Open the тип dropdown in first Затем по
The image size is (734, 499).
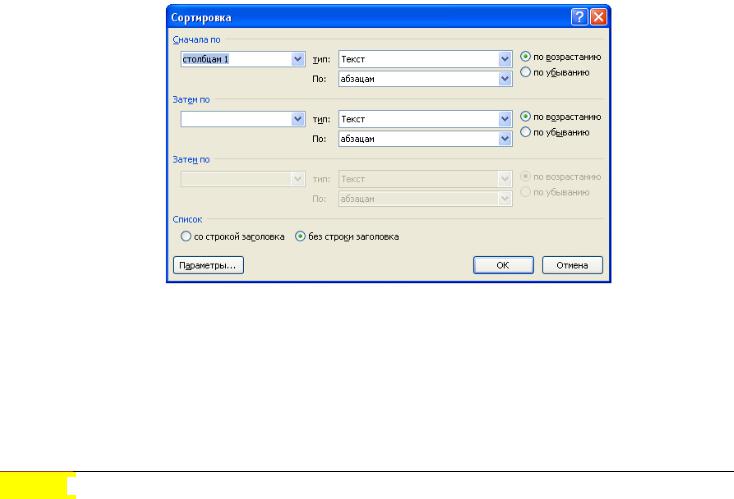pyautogui.click(x=505, y=119)
